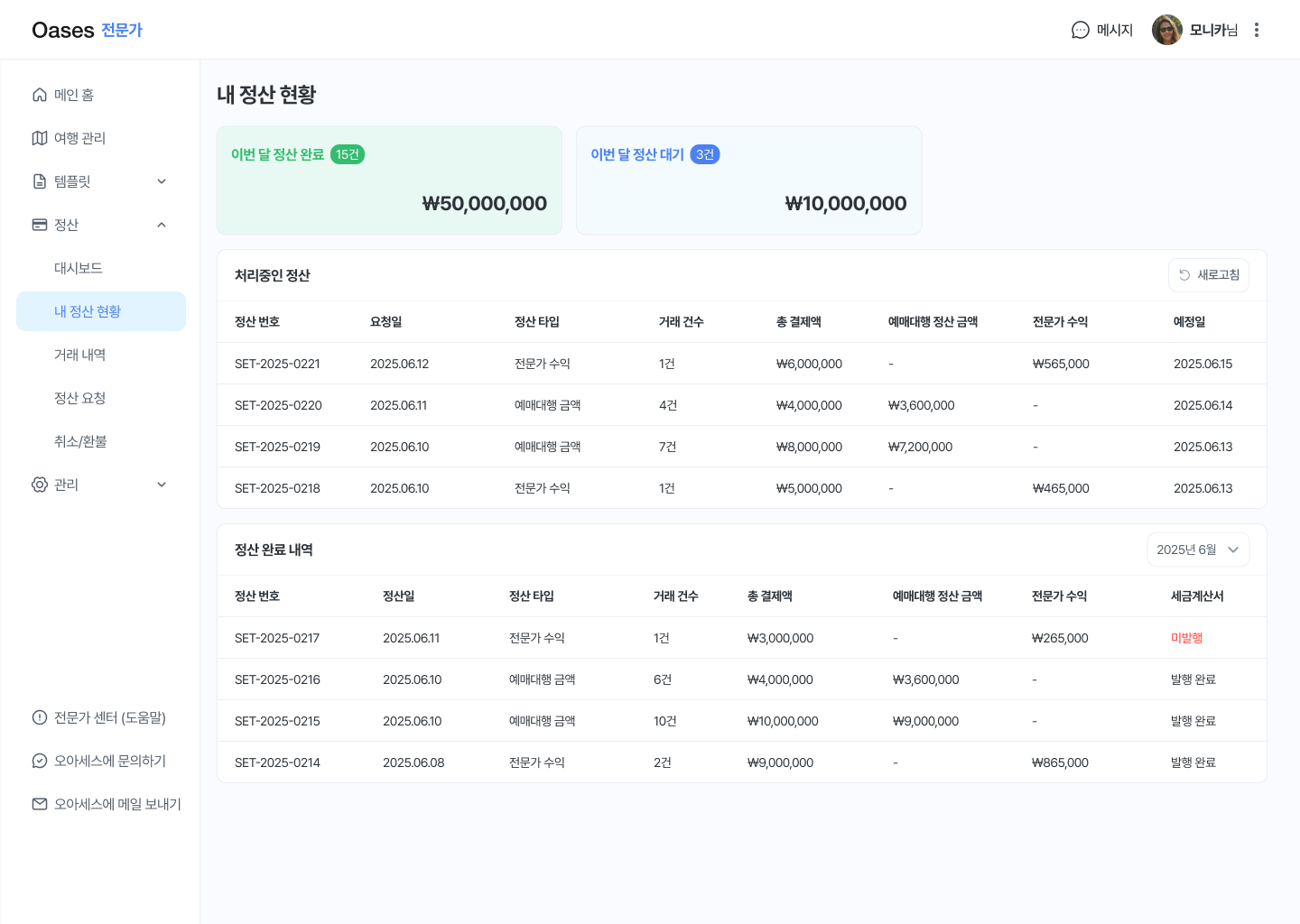
Task: Open the three-dot more options menu
Action: click(1256, 30)
